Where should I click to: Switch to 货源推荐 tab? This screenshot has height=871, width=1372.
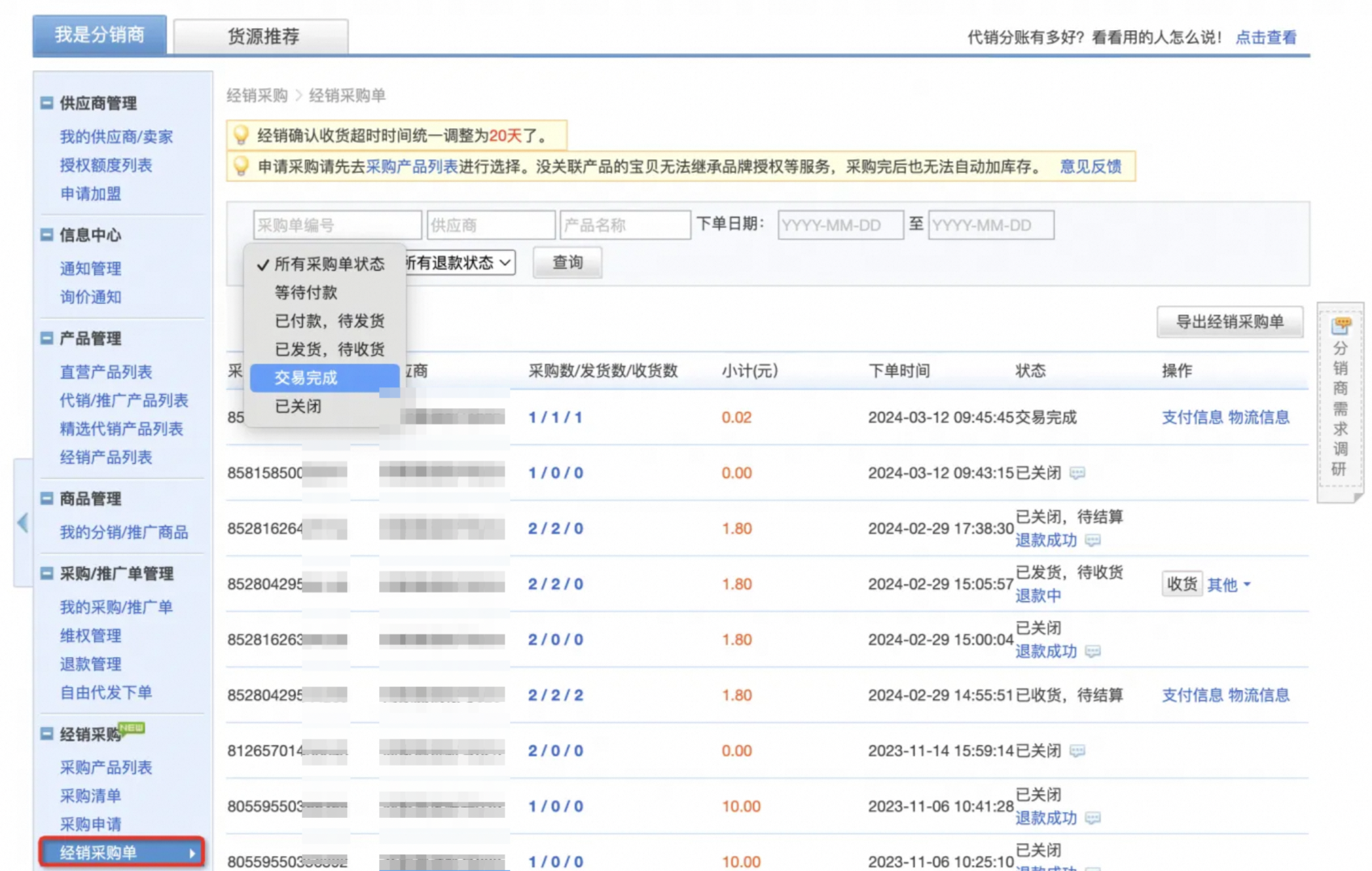click(262, 36)
